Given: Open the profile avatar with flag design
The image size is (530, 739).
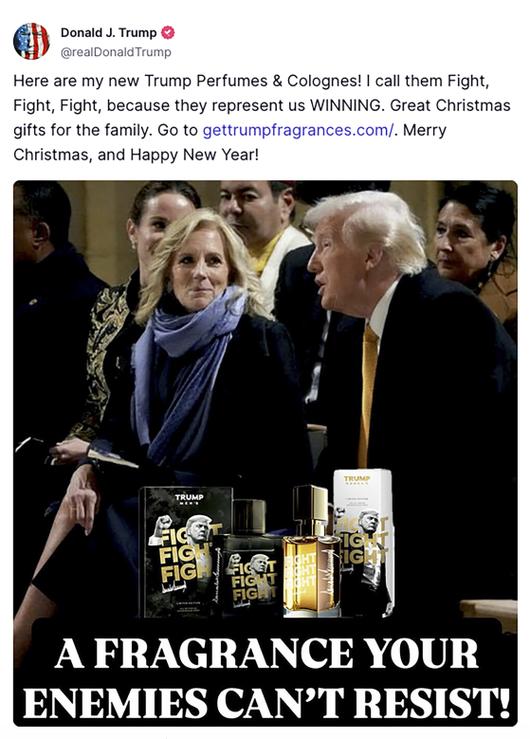Looking at the screenshot, I should [x=31, y=41].
